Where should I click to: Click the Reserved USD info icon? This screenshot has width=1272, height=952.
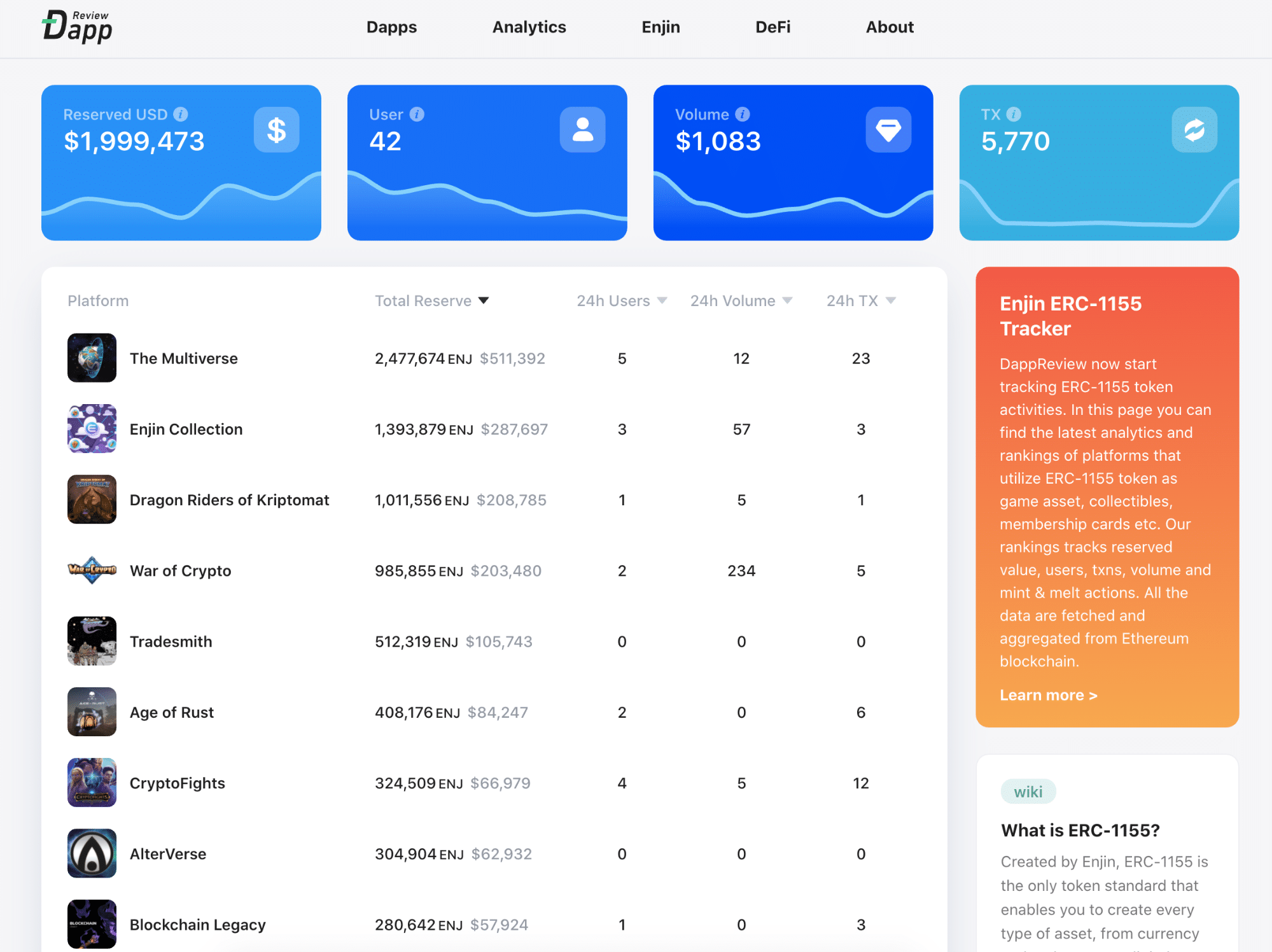(x=181, y=114)
